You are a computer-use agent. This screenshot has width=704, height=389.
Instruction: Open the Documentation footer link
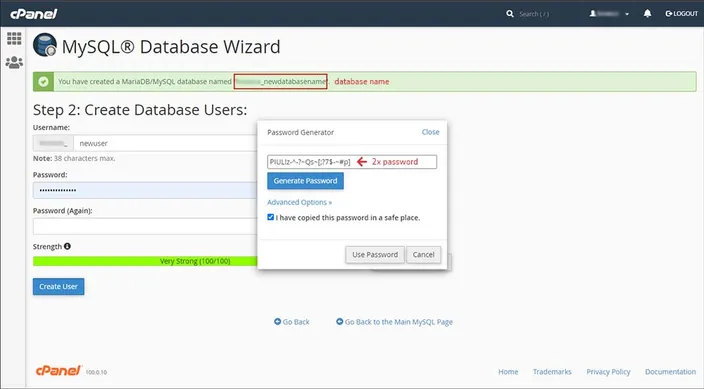[670, 372]
